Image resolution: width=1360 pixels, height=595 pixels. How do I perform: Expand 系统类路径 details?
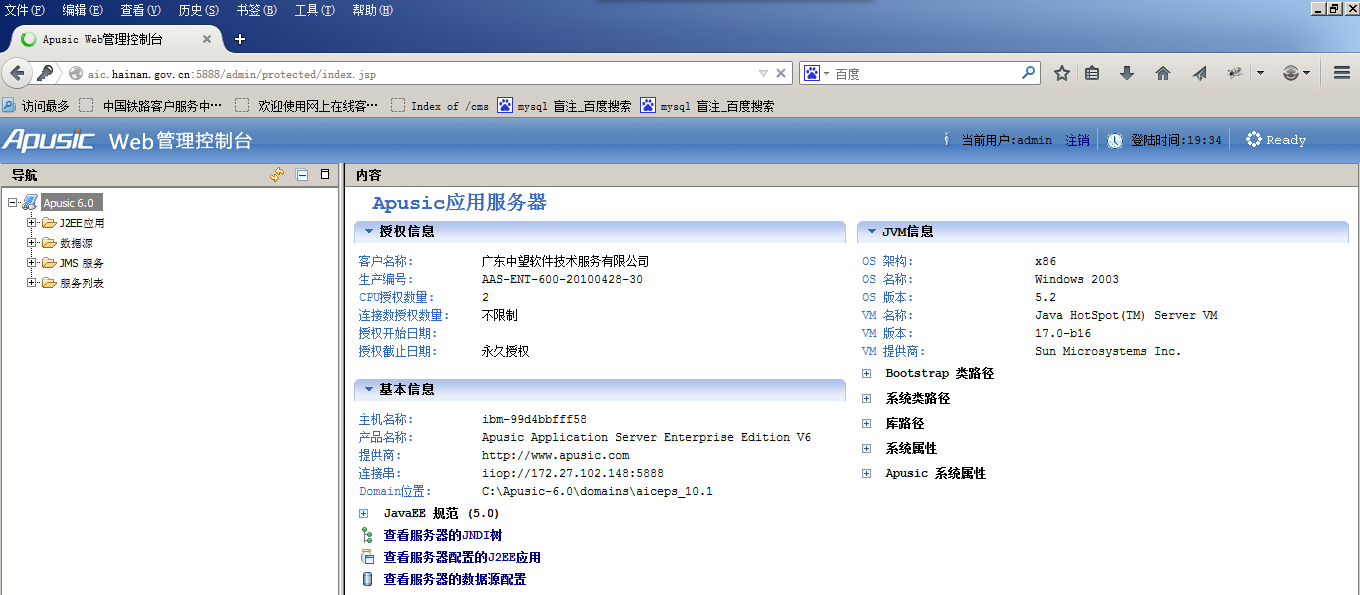point(867,399)
